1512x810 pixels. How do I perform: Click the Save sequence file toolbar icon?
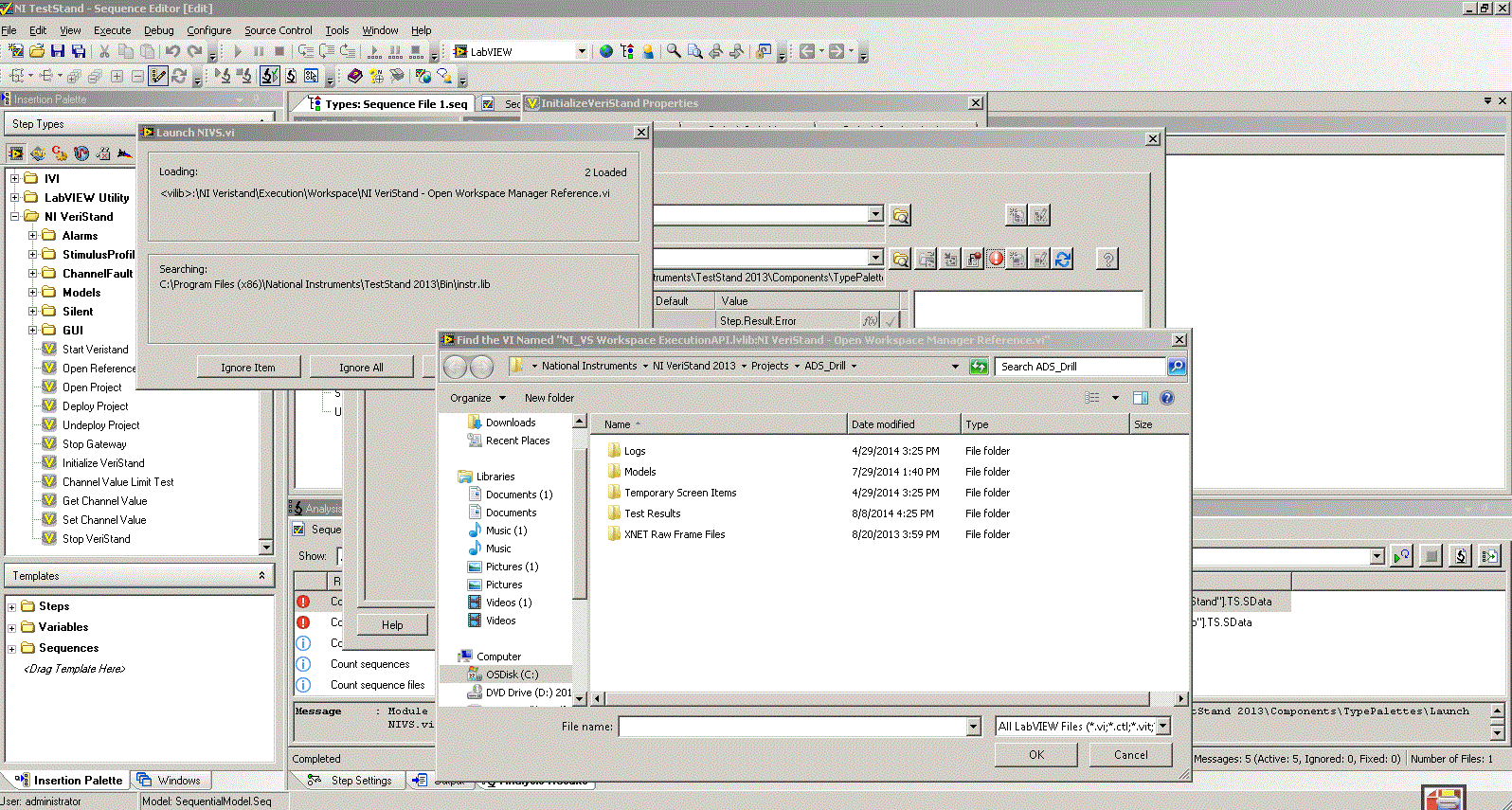[x=58, y=51]
